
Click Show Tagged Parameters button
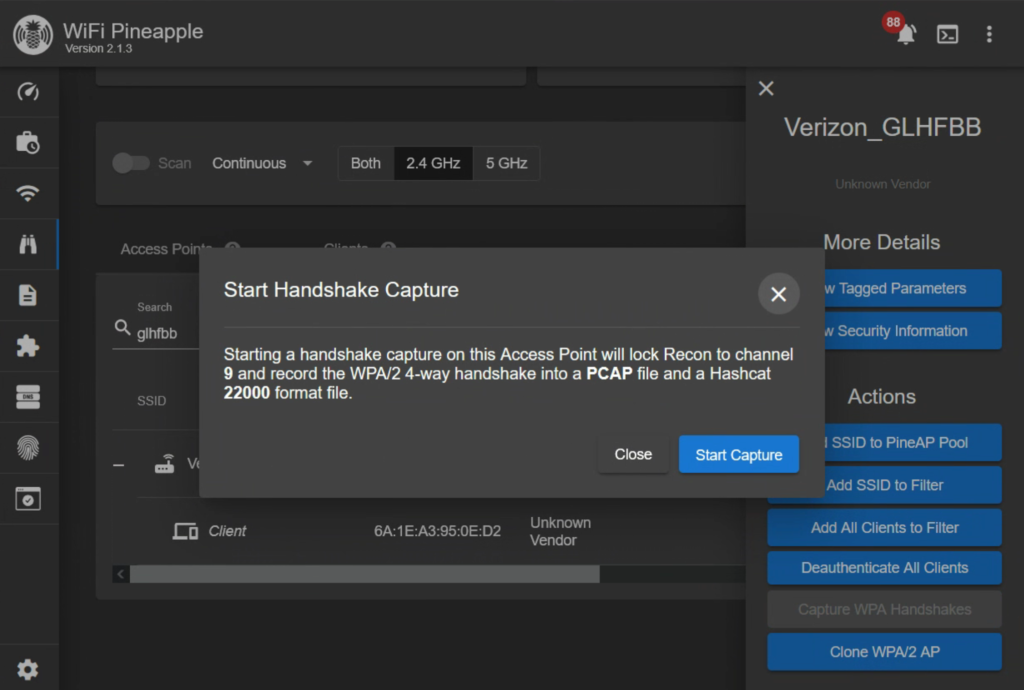pyautogui.click(x=912, y=288)
